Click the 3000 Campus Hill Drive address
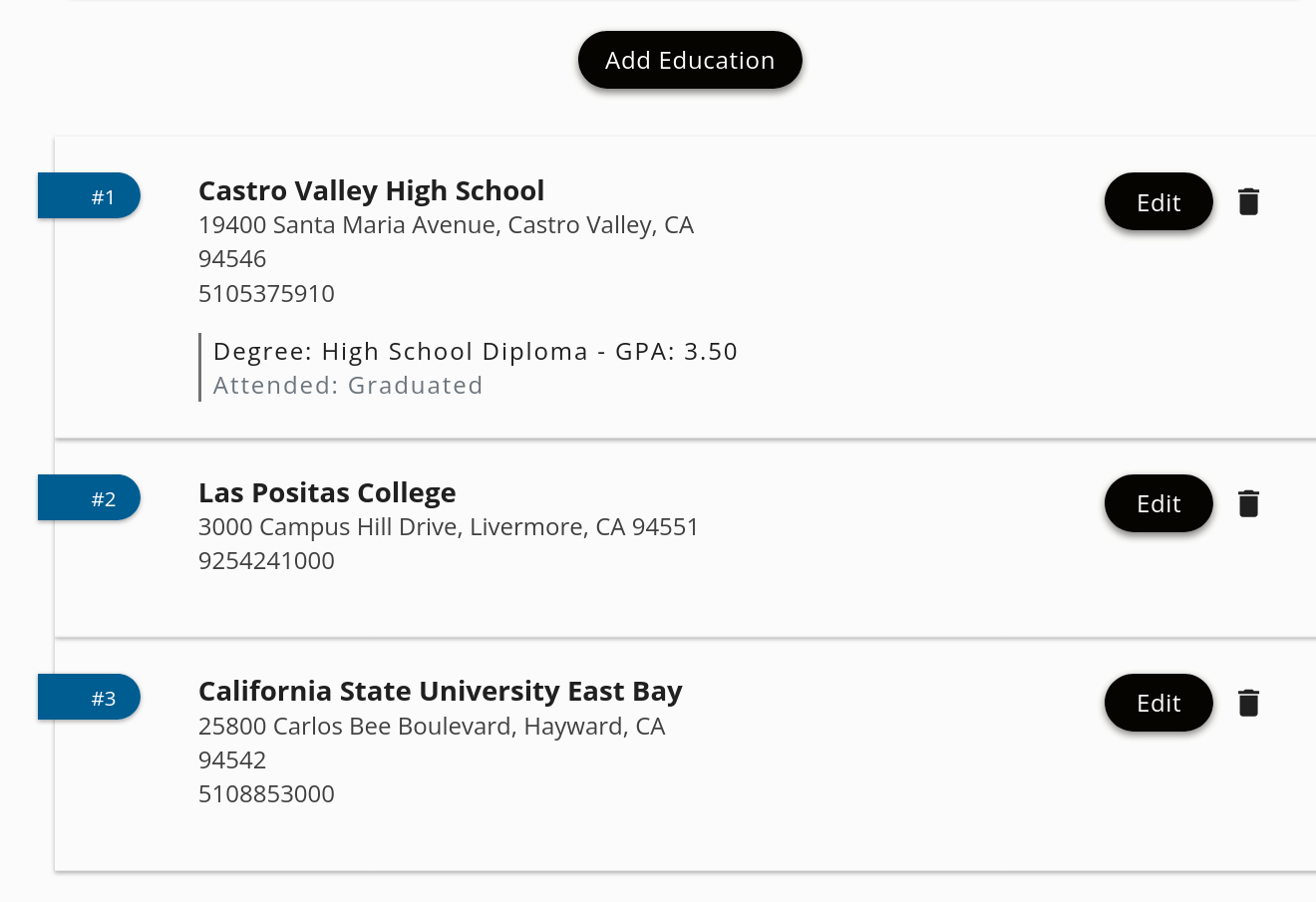The width and height of the screenshot is (1316, 902). coord(449,526)
